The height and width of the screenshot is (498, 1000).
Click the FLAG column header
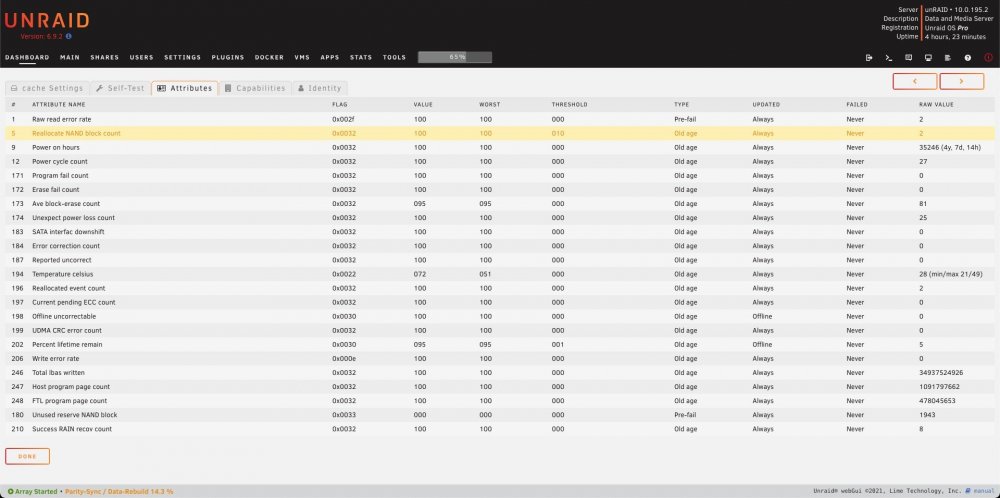[x=339, y=105]
